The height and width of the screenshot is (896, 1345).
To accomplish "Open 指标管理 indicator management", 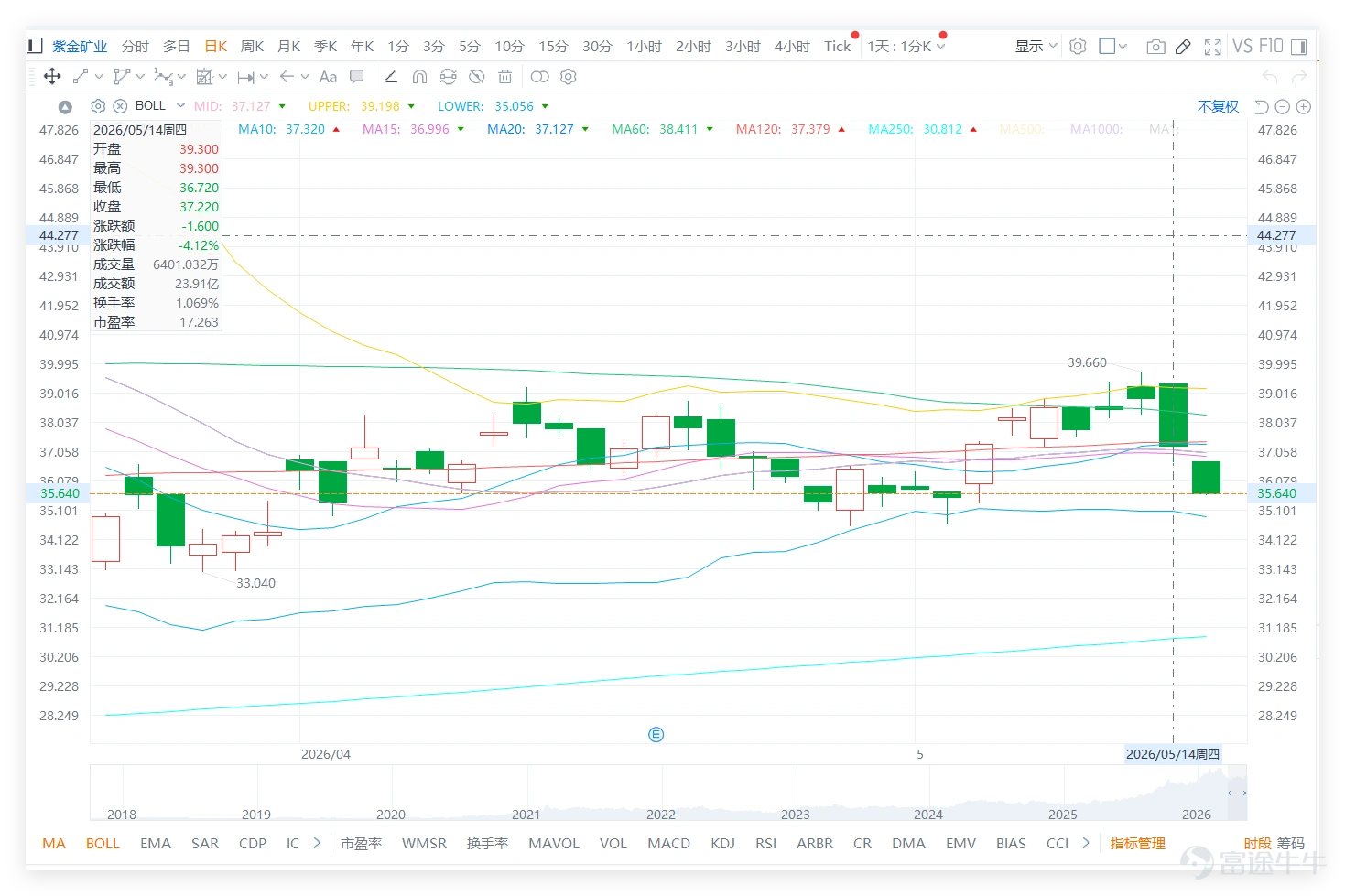I will pyautogui.click(x=1138, y=843).
